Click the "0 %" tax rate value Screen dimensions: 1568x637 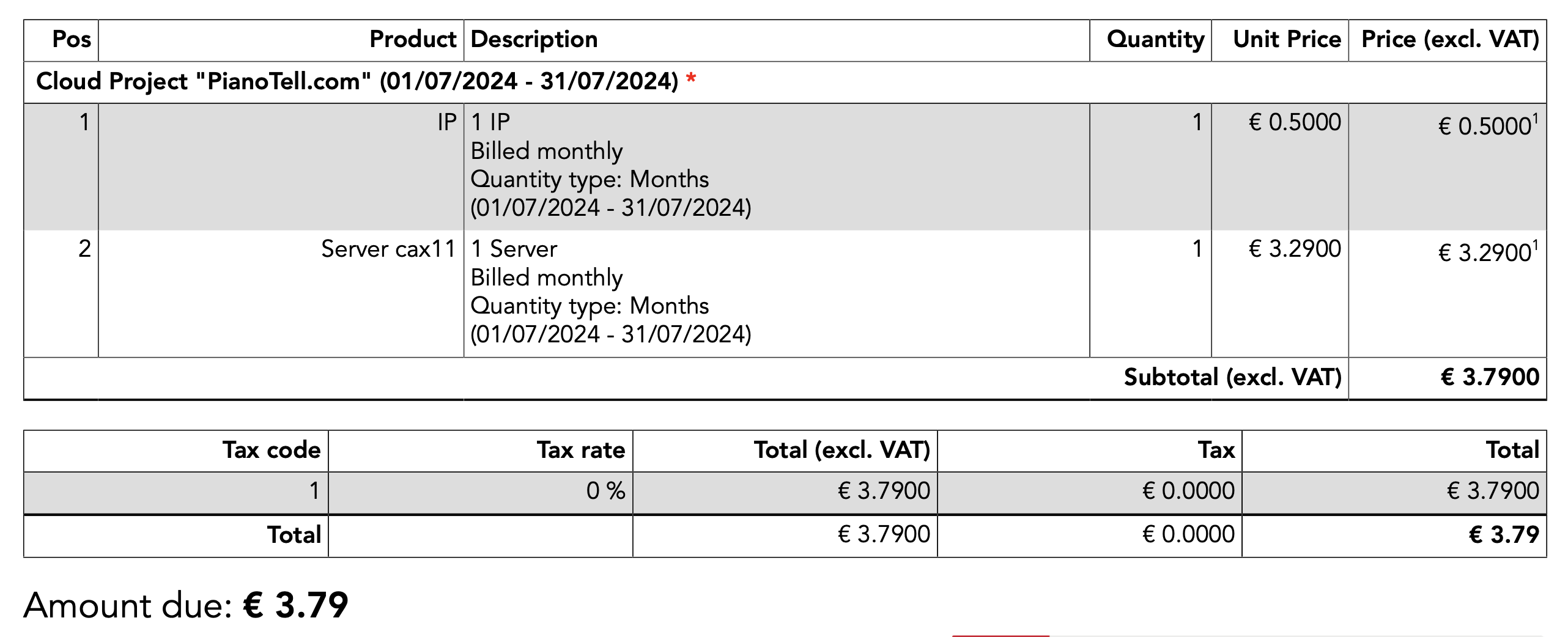(x=605, y=491)
